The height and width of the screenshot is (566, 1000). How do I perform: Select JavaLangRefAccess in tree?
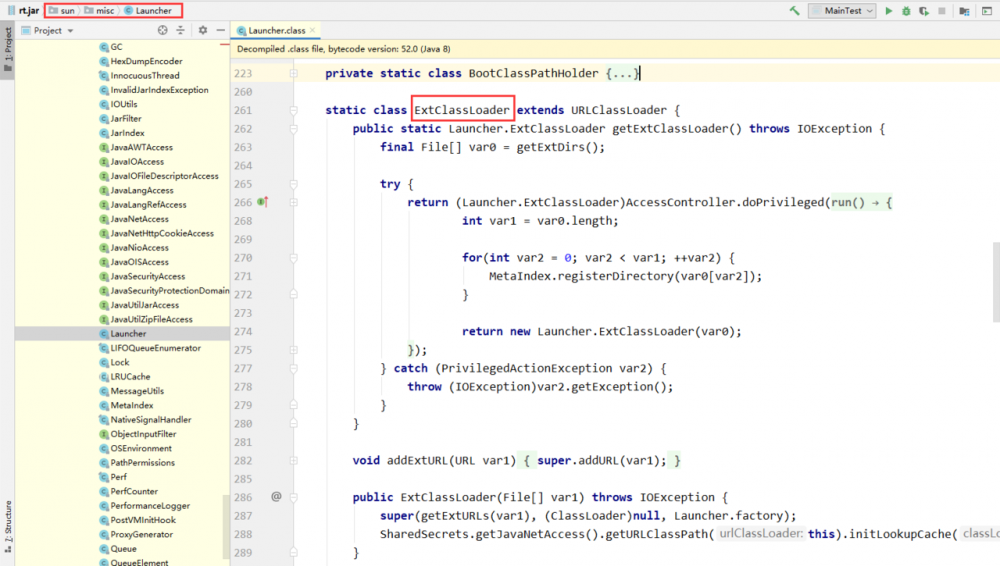click(143, 205)
